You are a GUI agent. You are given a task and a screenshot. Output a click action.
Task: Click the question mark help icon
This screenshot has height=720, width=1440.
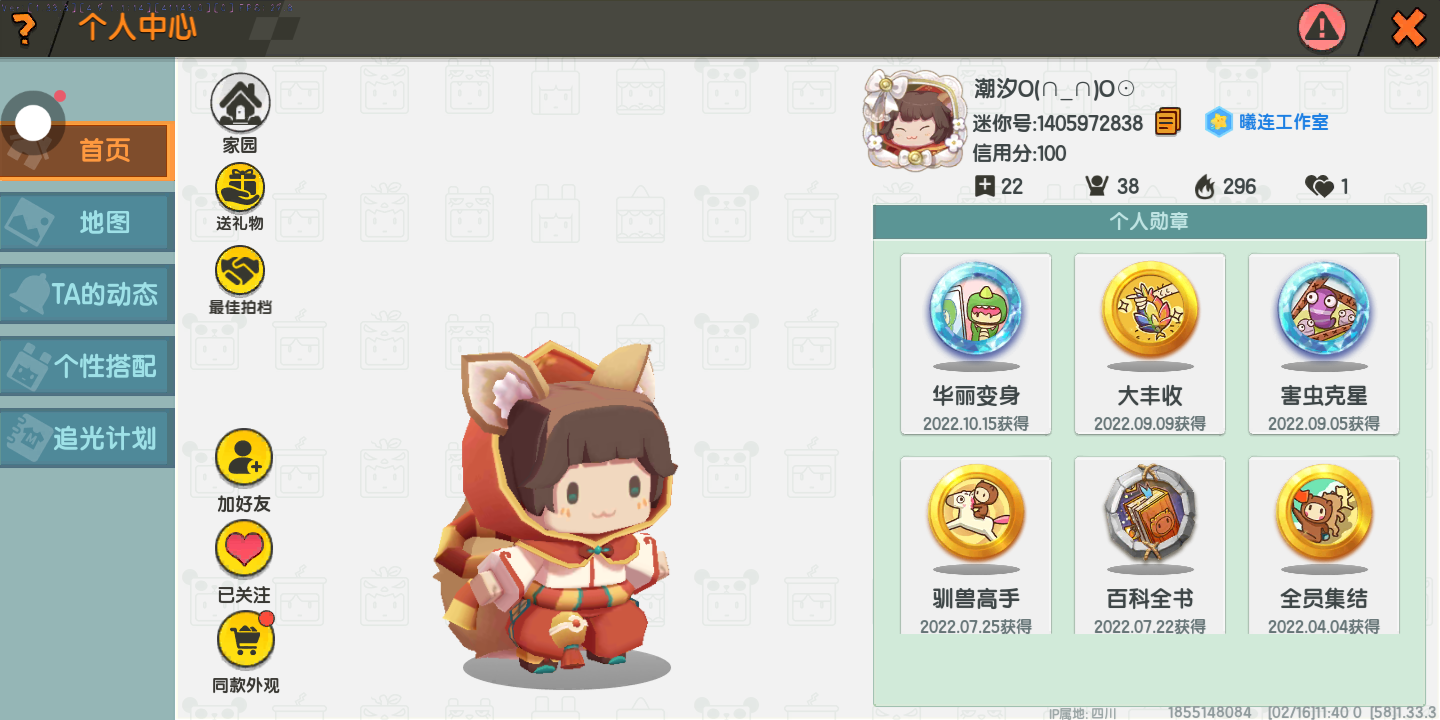pos(22,28)
